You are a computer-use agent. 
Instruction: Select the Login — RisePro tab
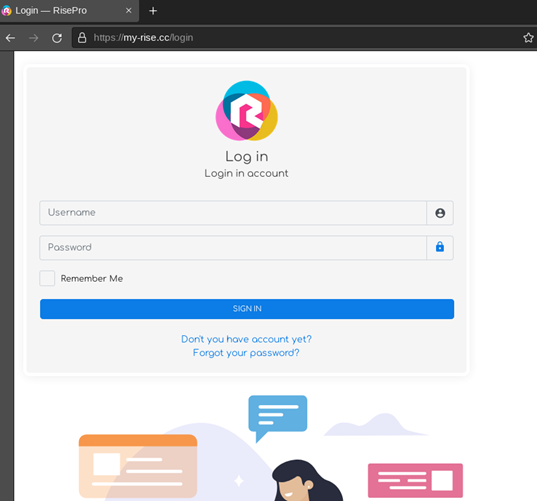[x=68, y=11]
